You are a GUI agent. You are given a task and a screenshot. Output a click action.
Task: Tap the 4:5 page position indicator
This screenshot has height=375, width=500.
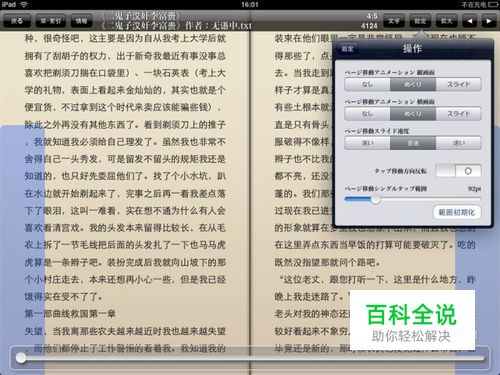(372, 16)
